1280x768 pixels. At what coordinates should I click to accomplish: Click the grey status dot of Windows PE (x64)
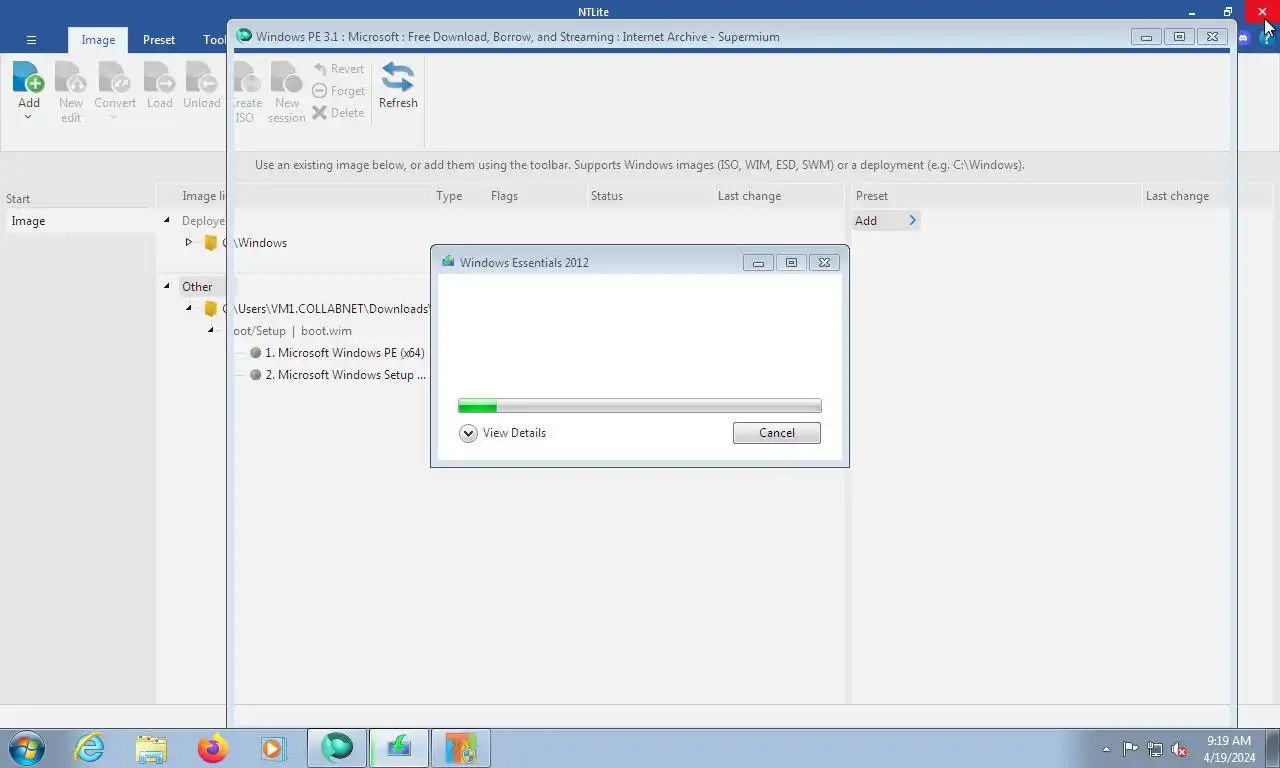(x=256, y=353)
